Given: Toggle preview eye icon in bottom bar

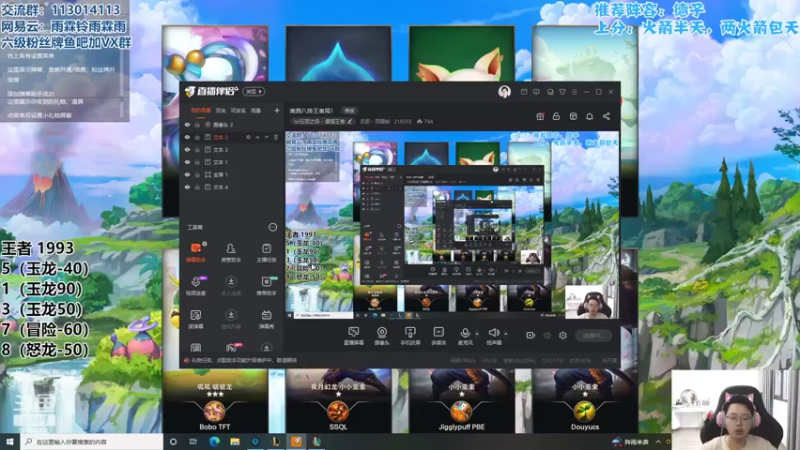Looking at the screenshot, I should pos(547,335).
